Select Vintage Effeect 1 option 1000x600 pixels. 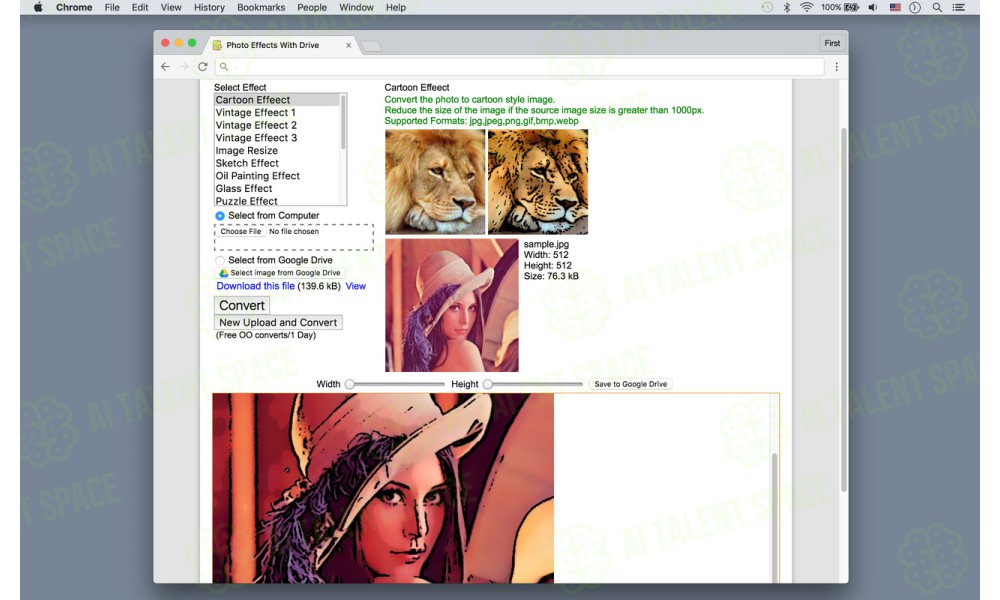click(277, 113)
